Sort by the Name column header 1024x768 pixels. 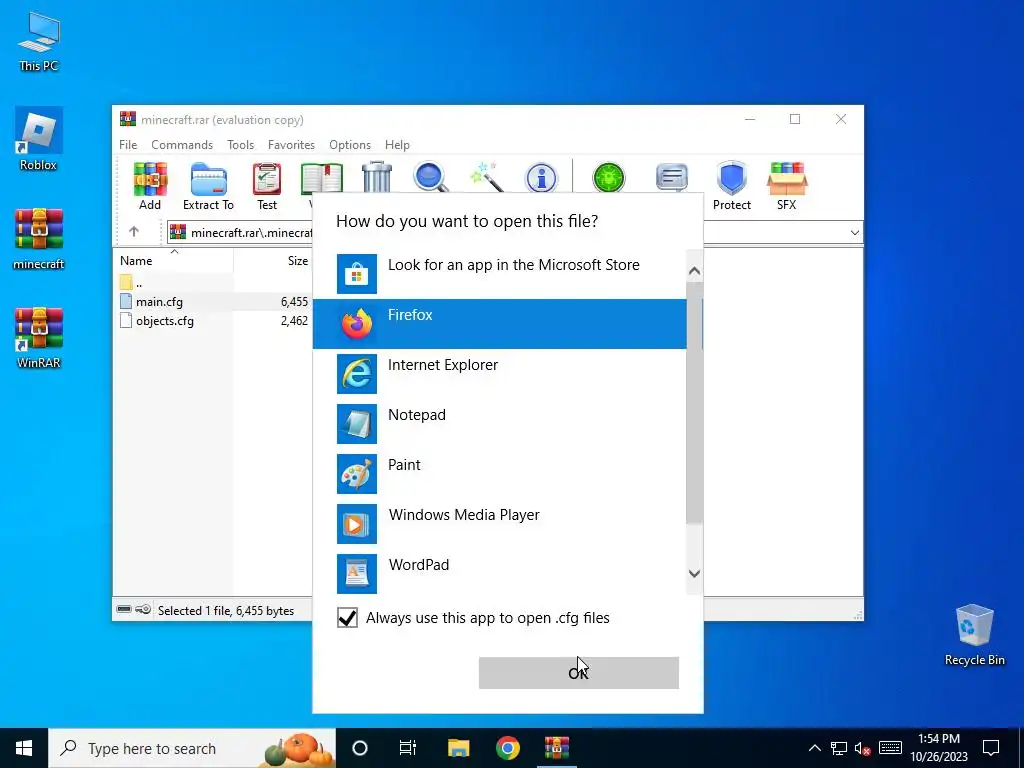pyautogui.click(x=174, y=261)
